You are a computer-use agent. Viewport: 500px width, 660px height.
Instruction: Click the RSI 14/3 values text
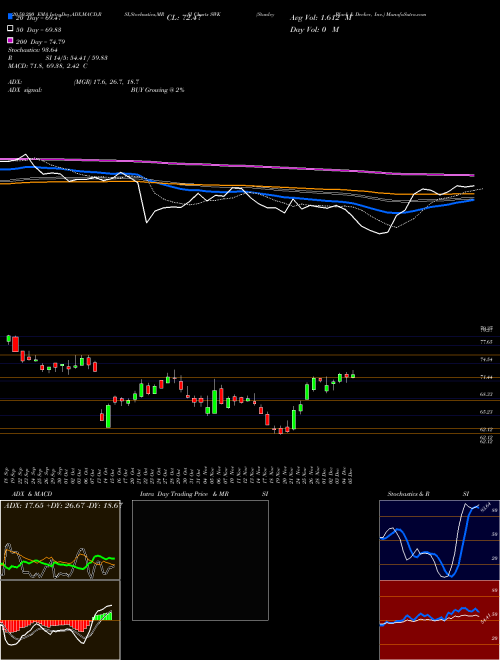pyautogui.click(x=77, y=58)
